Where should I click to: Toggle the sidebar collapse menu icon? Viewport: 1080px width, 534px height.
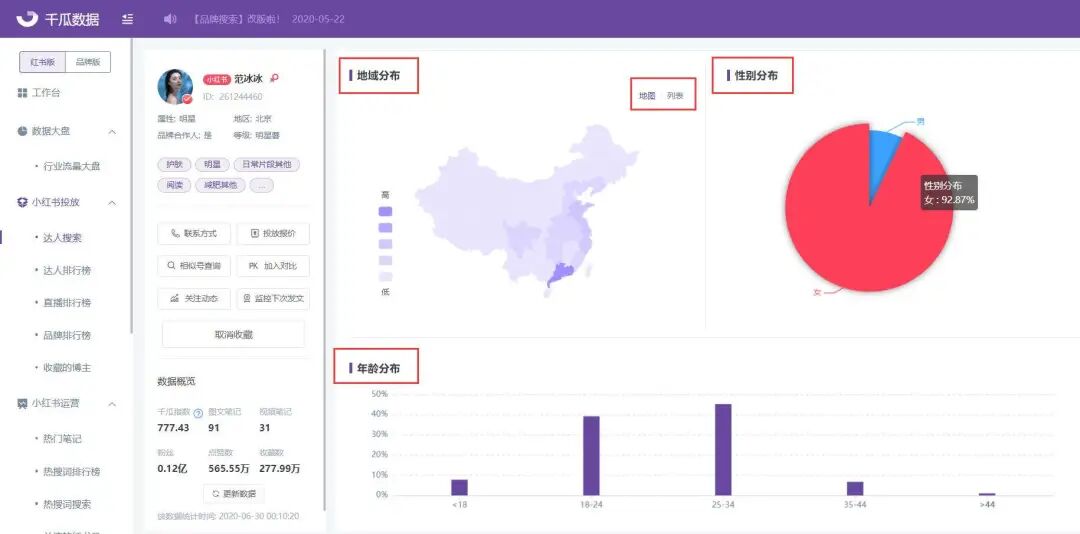tap(127, 19)
